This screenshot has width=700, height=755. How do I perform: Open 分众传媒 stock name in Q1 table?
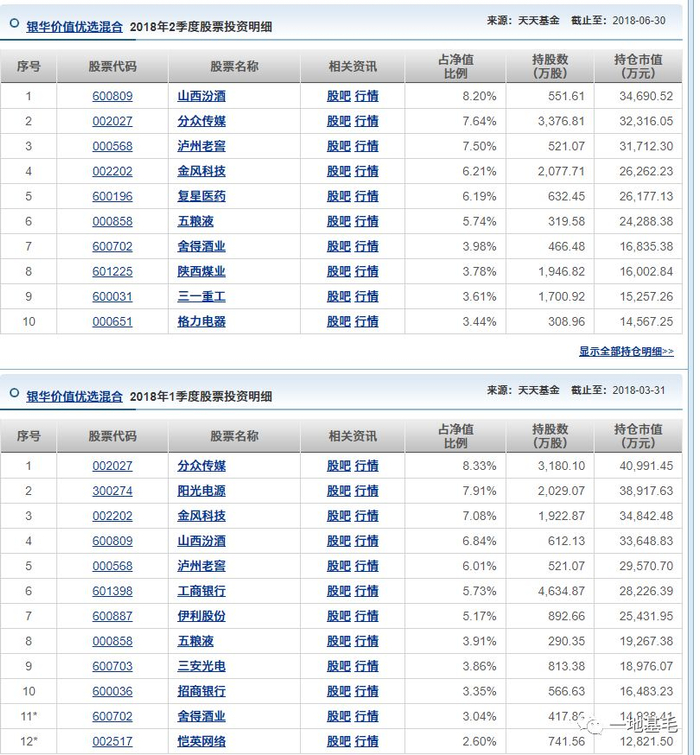tap(201, 466)
